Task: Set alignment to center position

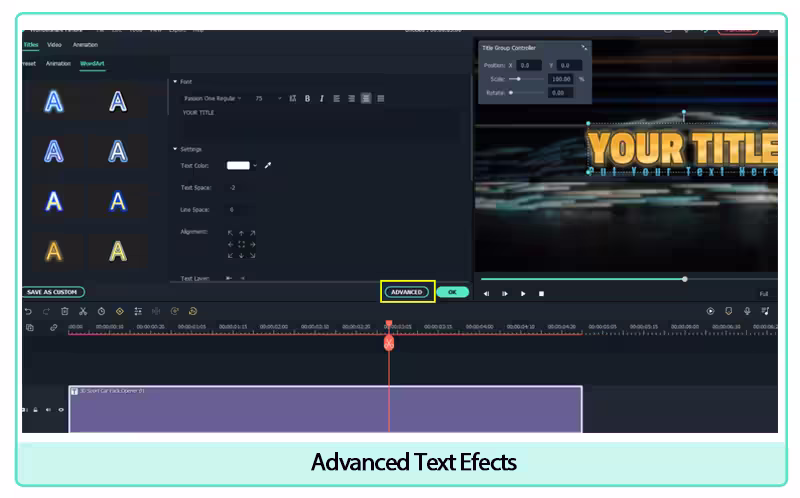Action: coord(241,244)
